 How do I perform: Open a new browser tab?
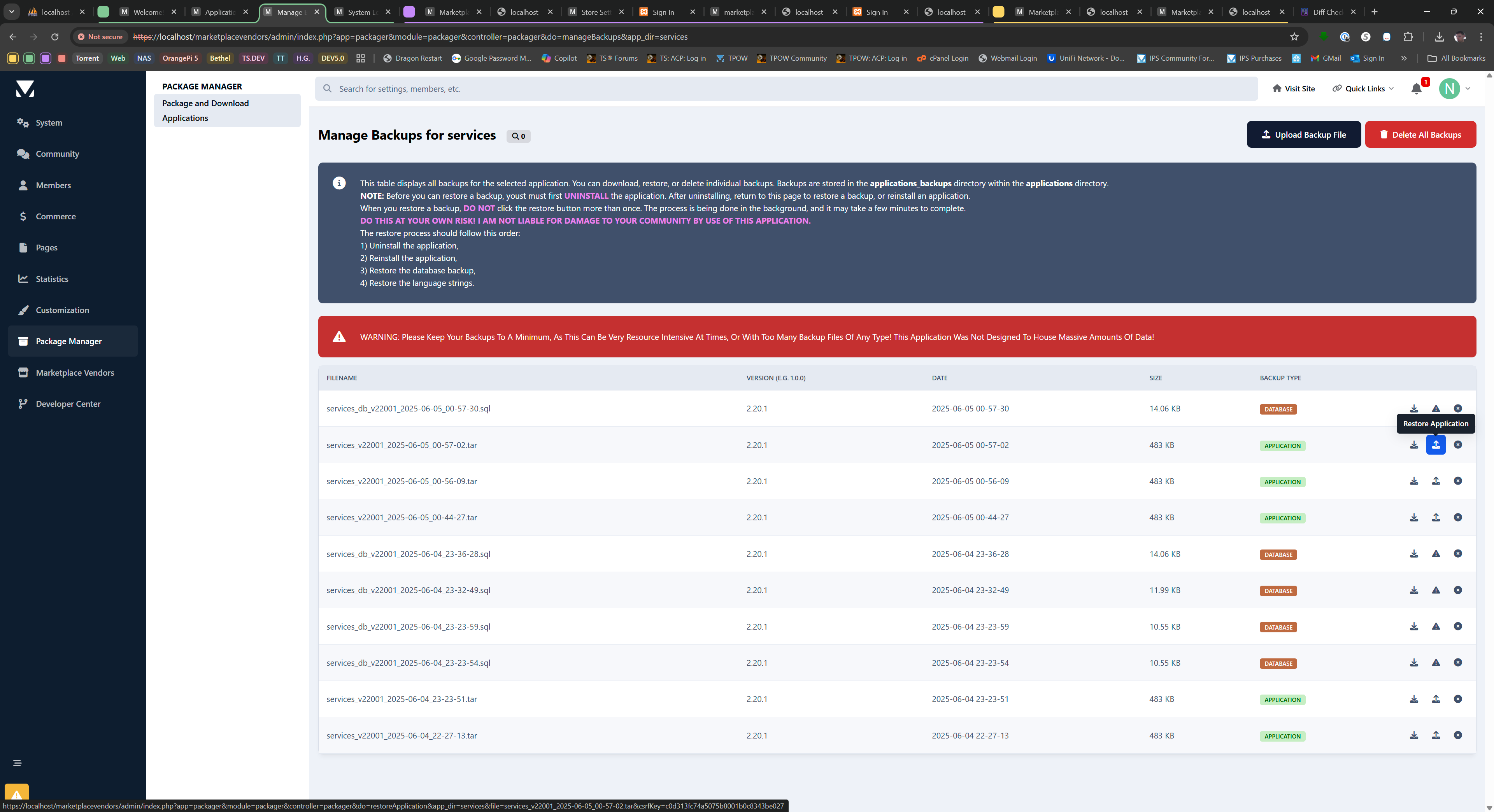(1375, 12)
